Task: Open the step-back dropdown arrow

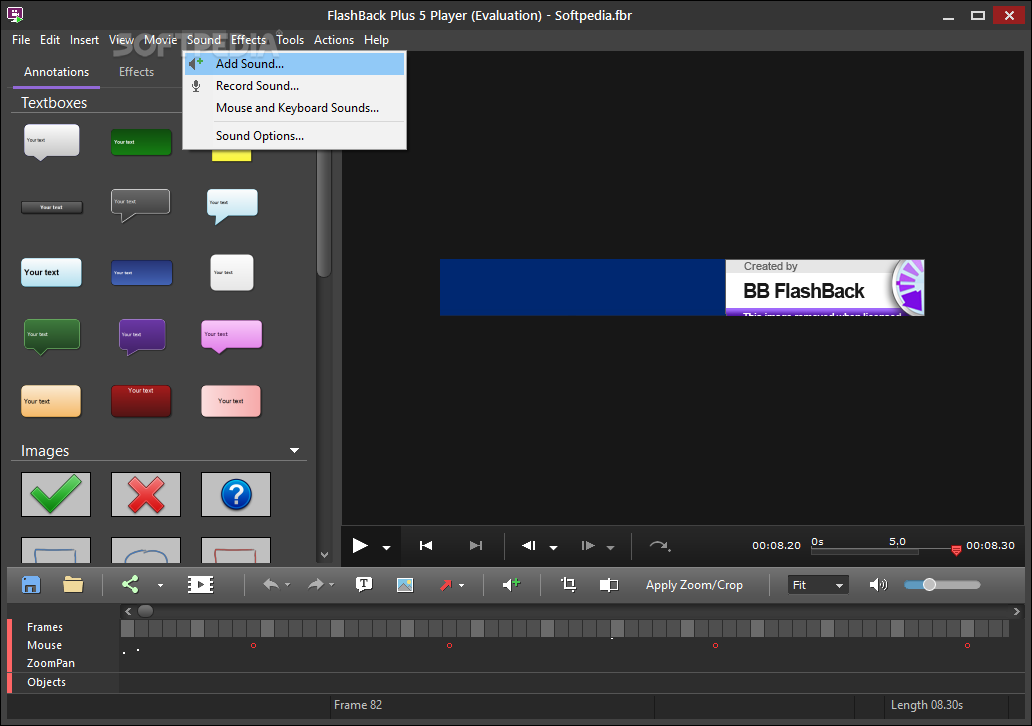Action: click(x=554, y=548)
